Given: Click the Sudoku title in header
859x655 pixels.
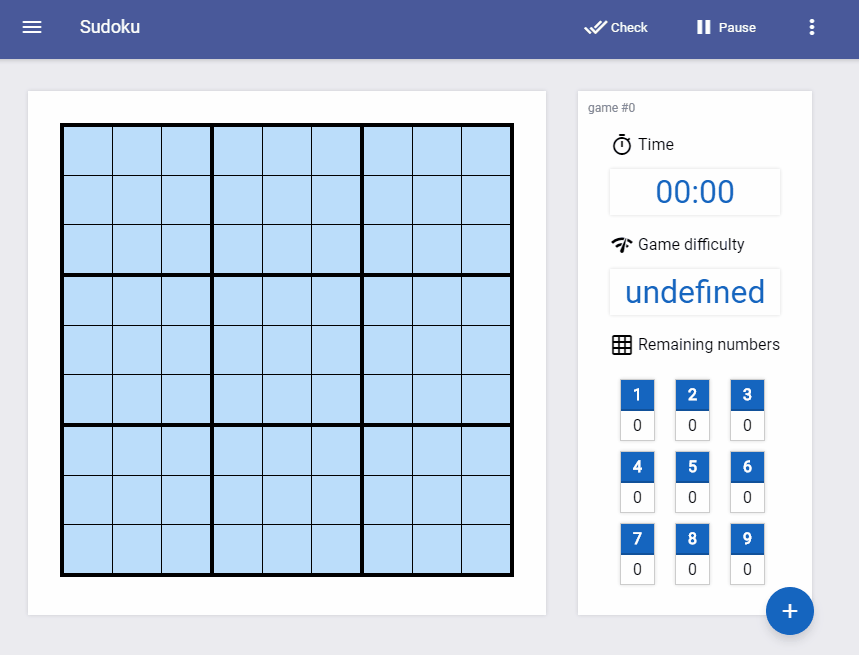Looking at the screenshot, I should (110, 27).
